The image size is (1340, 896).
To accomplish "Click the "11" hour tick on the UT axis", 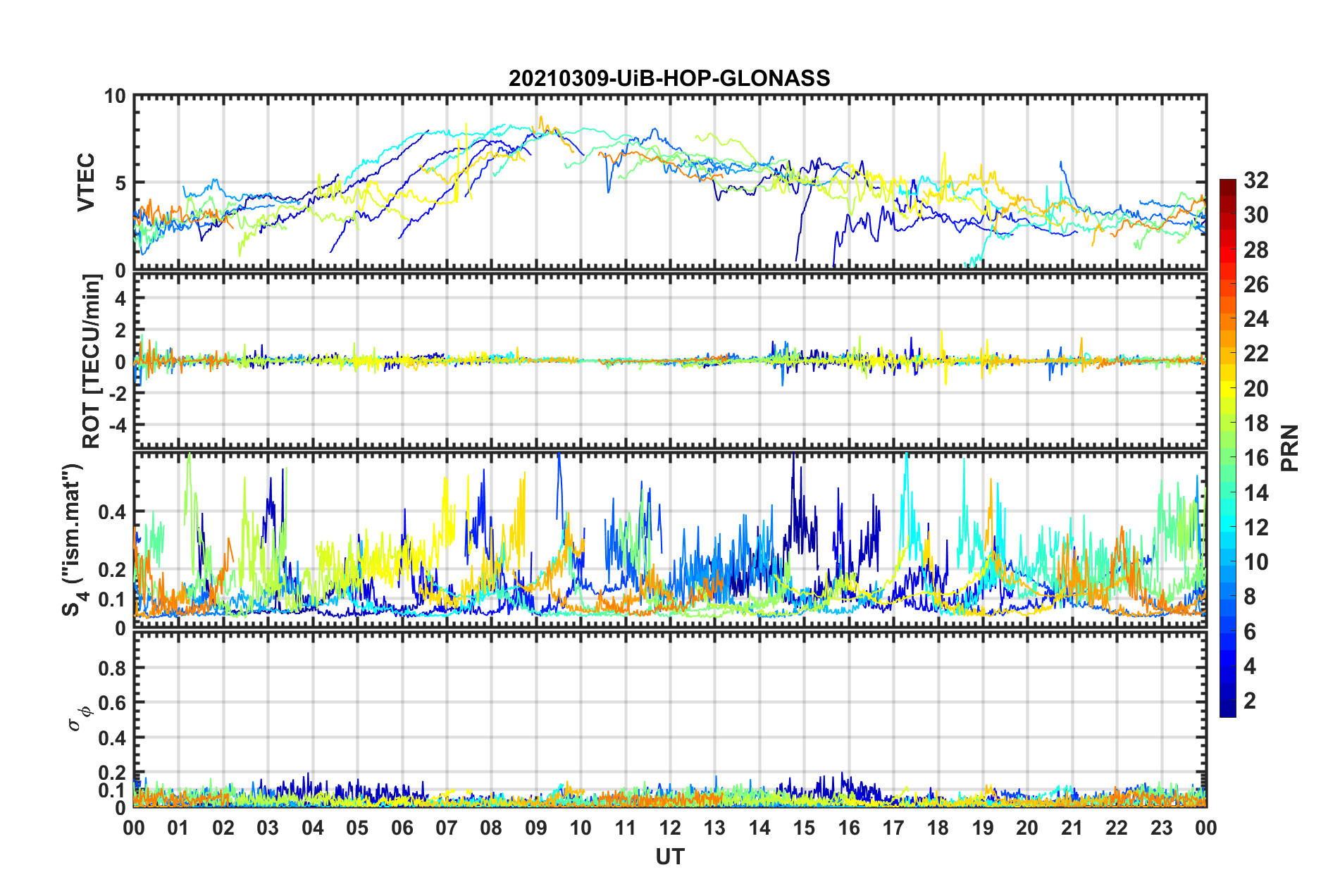I will (x=626, y=828).
